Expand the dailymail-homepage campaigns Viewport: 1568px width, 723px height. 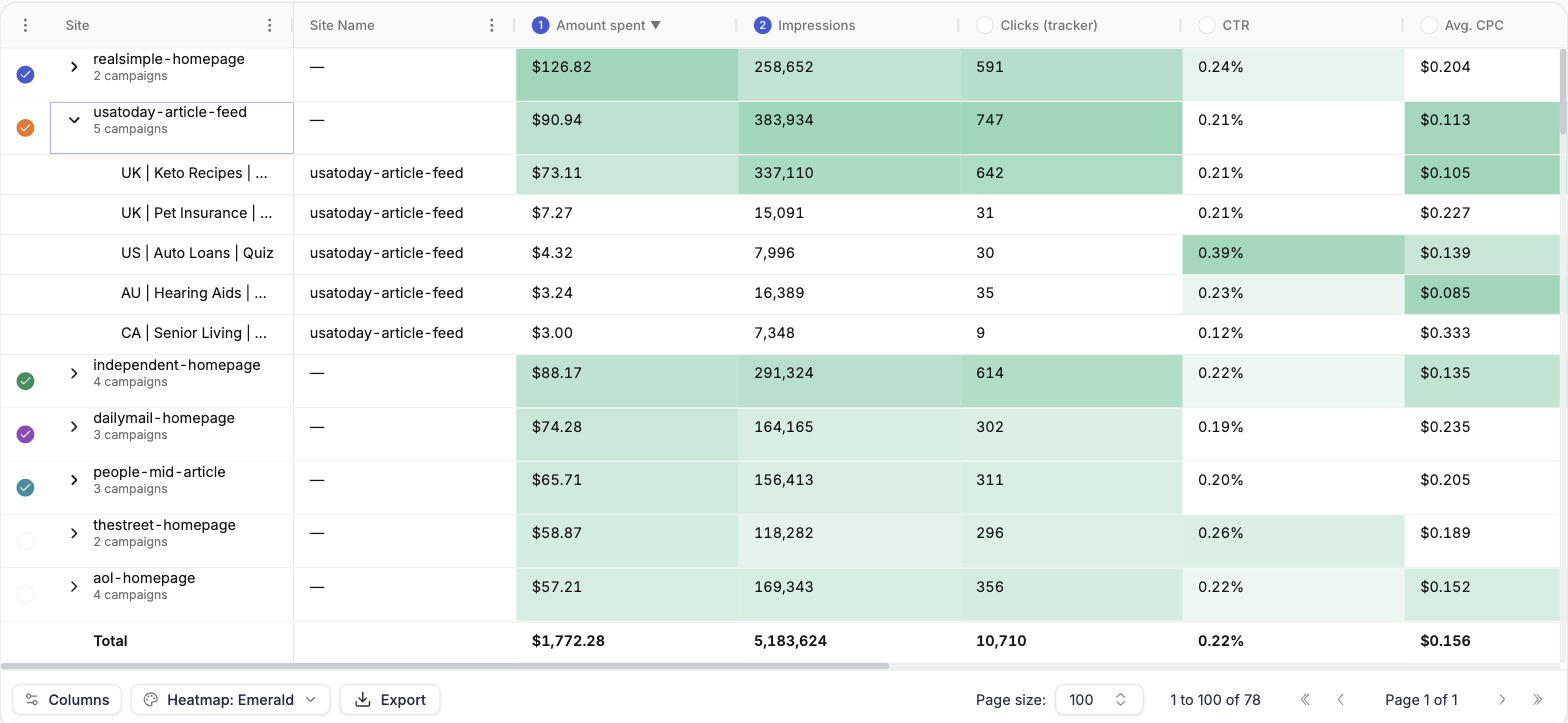pos(74,427)
